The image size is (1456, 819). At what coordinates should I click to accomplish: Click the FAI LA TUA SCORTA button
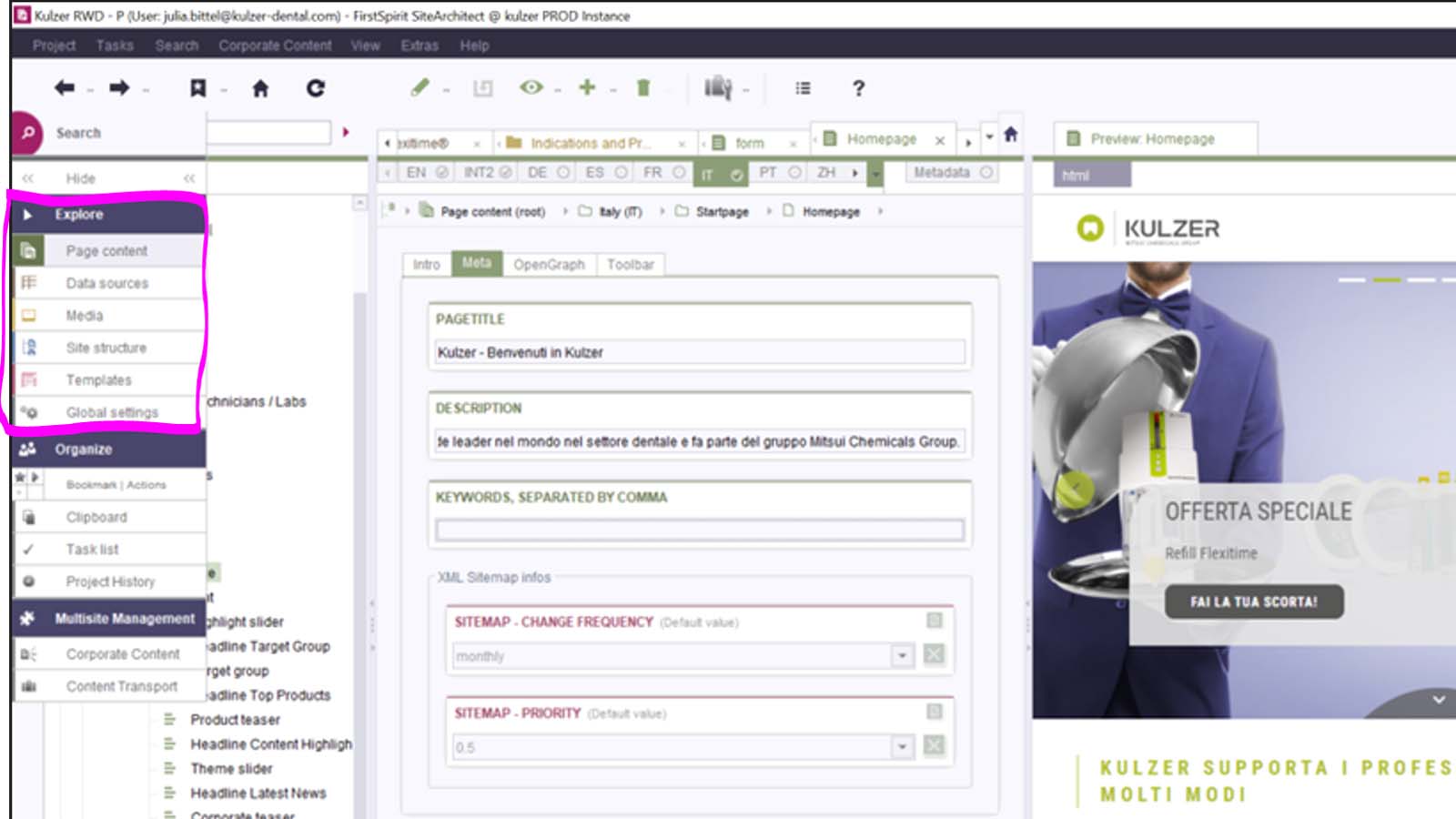[x=1254, y=602]
